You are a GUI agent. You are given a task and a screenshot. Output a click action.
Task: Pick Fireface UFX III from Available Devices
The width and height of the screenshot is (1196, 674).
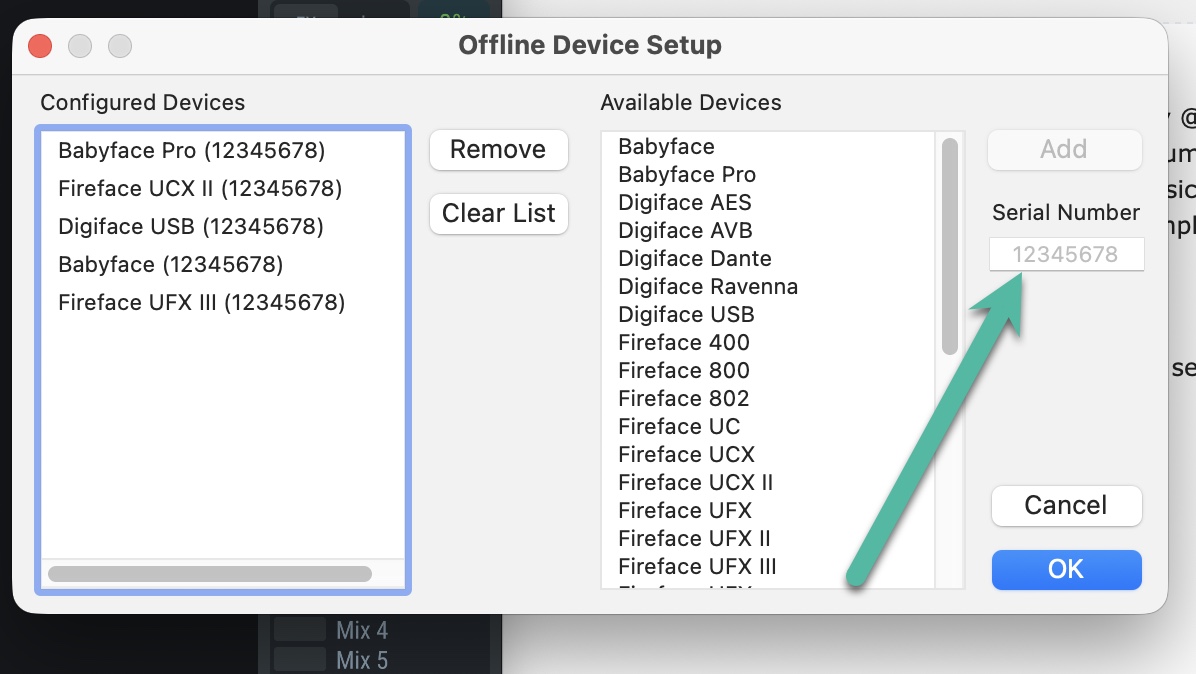point(769,566)
